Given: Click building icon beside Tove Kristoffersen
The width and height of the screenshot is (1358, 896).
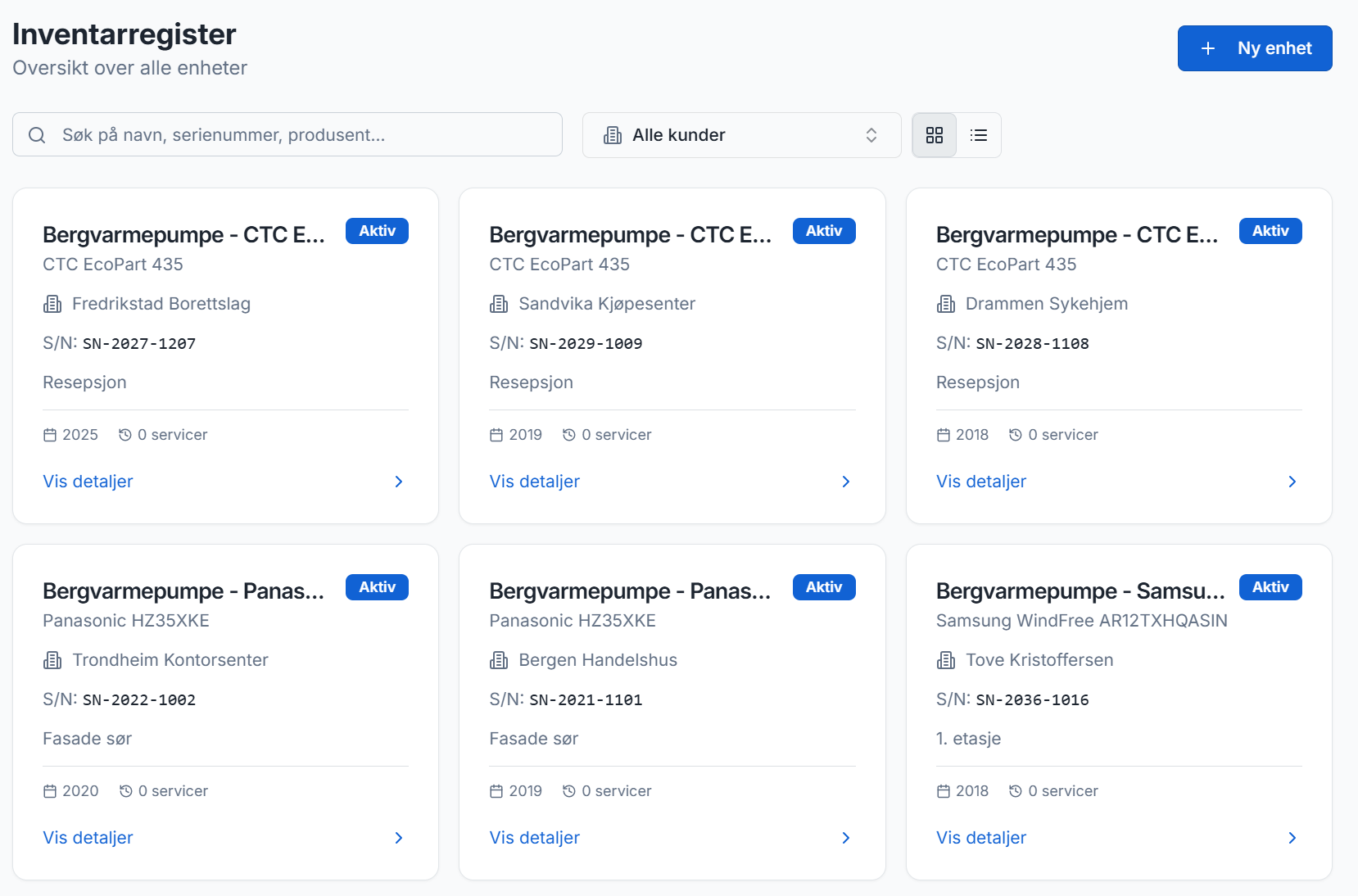Looking at the screenshot, I should pyautogui.click(x=946, y=660).
